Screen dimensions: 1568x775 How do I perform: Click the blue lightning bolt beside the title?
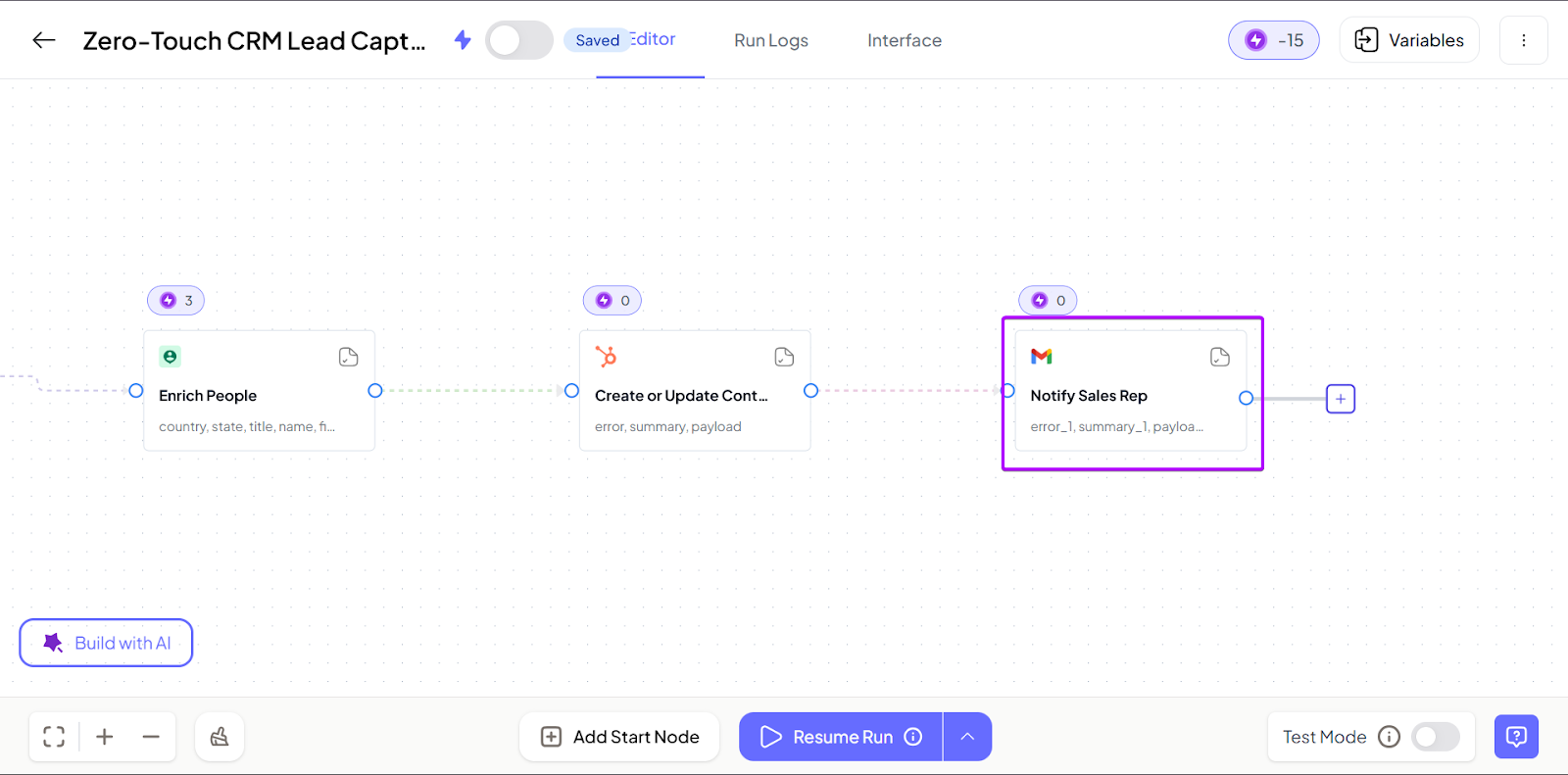[x=463, y=40]
